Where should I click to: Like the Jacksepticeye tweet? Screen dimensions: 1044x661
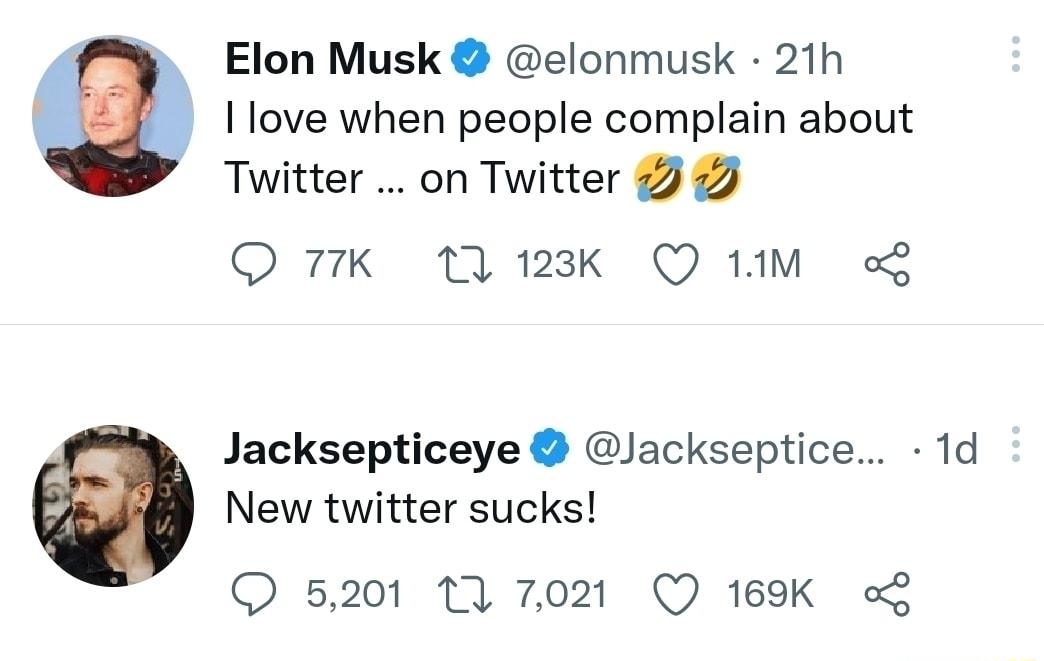[x=675, y=594]
